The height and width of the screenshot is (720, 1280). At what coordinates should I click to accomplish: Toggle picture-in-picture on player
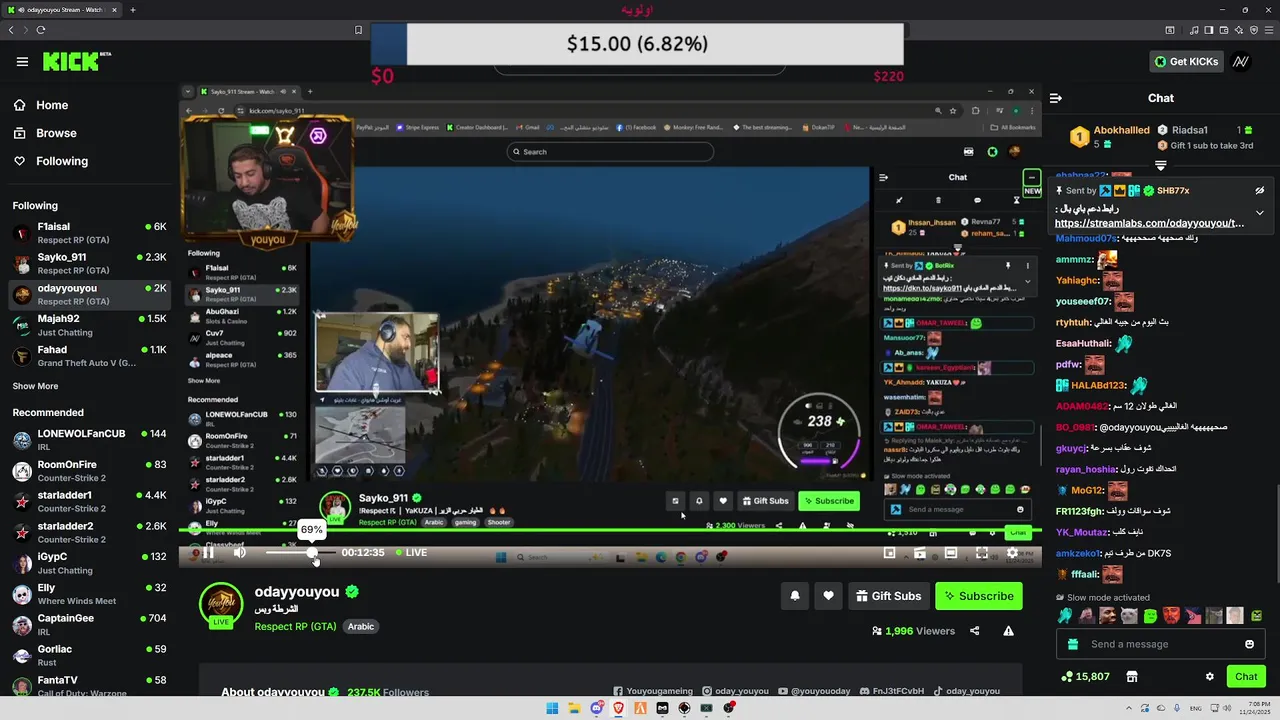(889, 553)
